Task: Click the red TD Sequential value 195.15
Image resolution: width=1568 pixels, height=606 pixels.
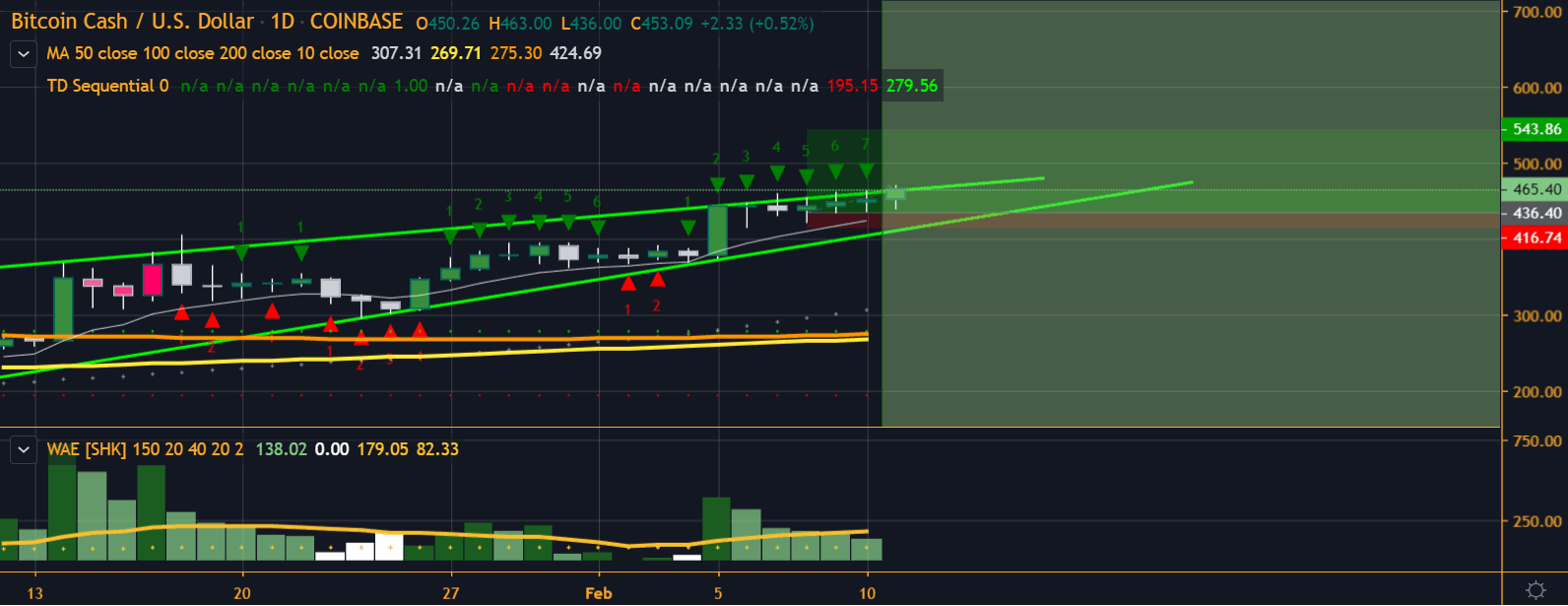Action: point(852,86)
